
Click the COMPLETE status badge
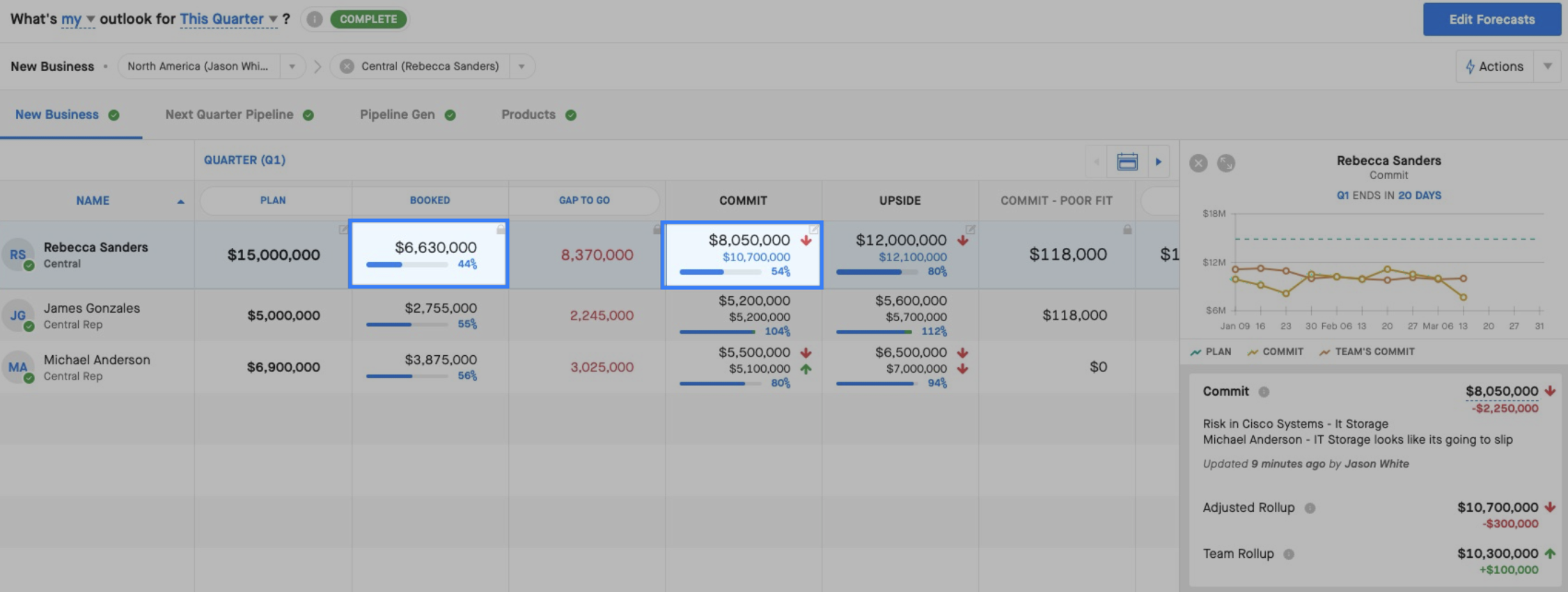point(368,20)
